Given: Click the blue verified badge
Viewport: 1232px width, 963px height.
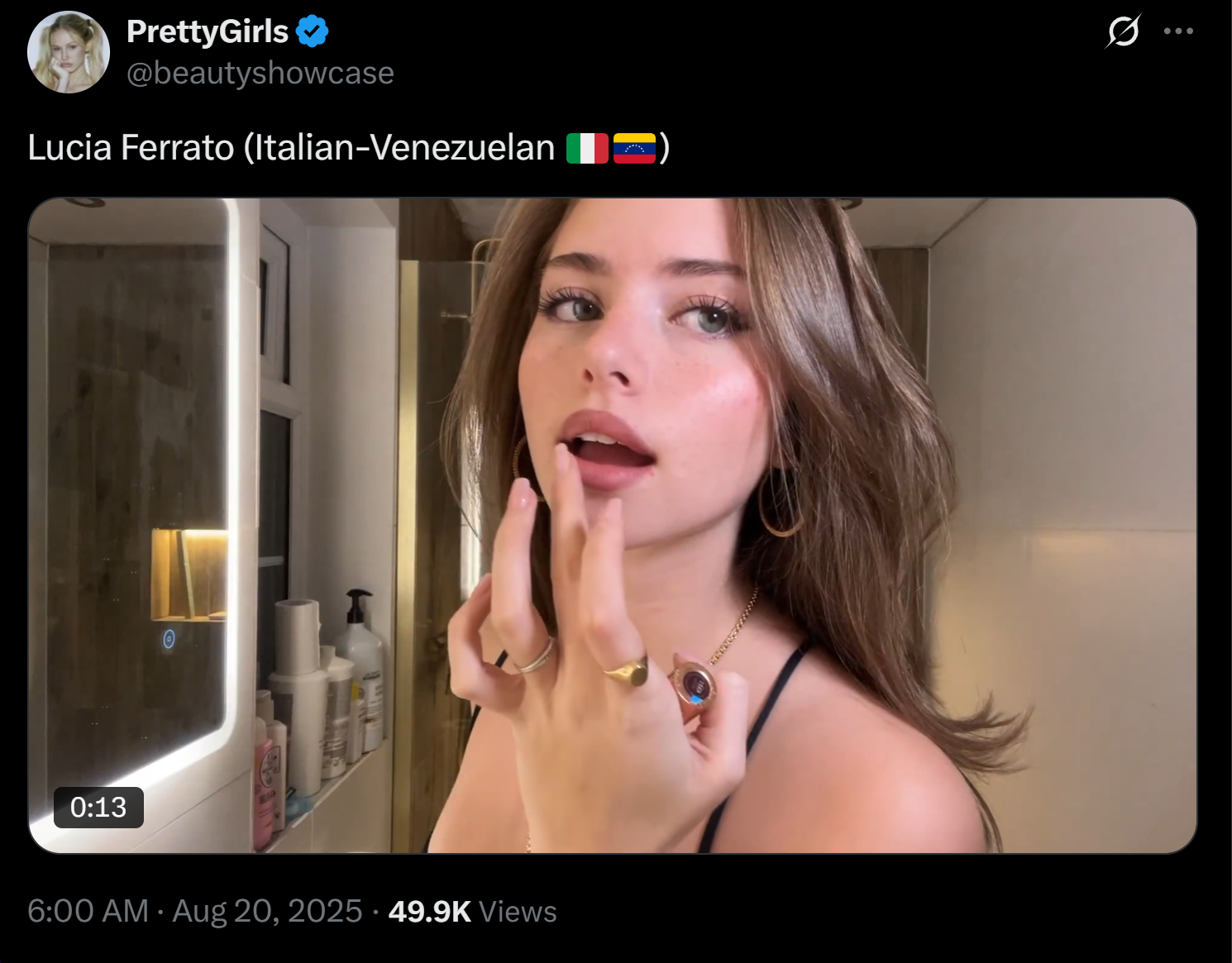Looking at the screenshot, I should click(x=313, y=31).
